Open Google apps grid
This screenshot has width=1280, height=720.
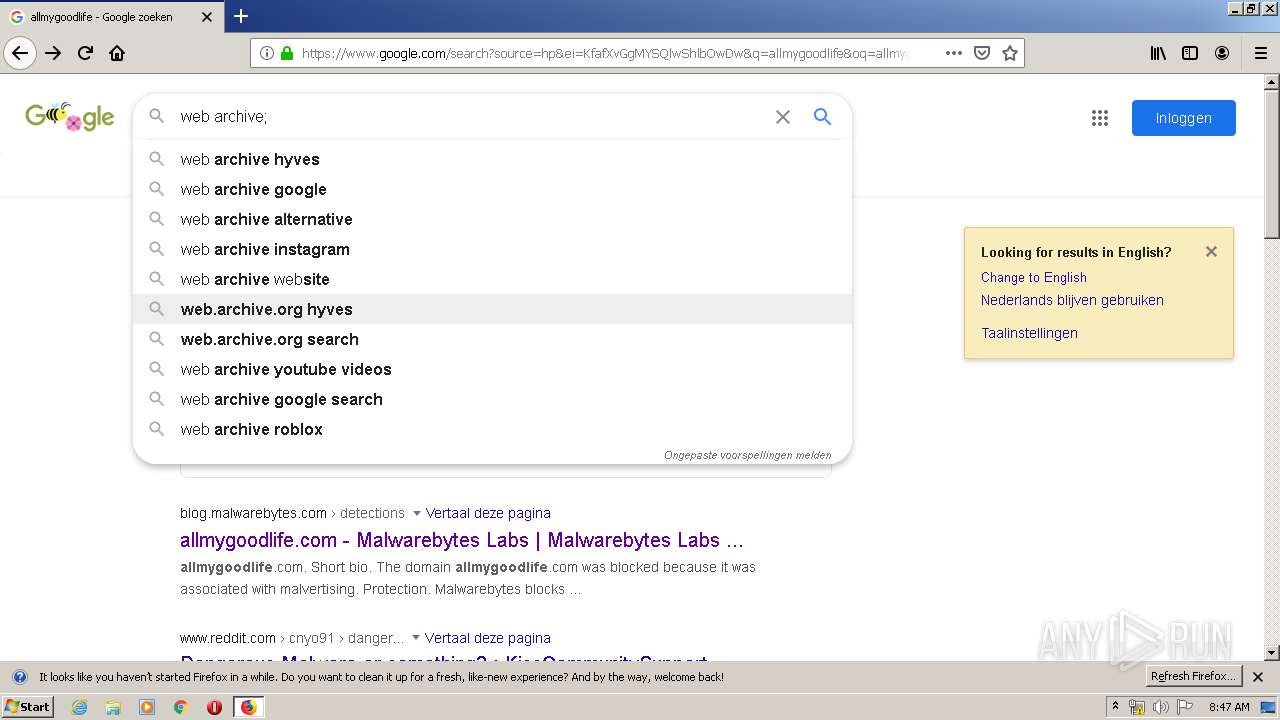[1100, 118]
